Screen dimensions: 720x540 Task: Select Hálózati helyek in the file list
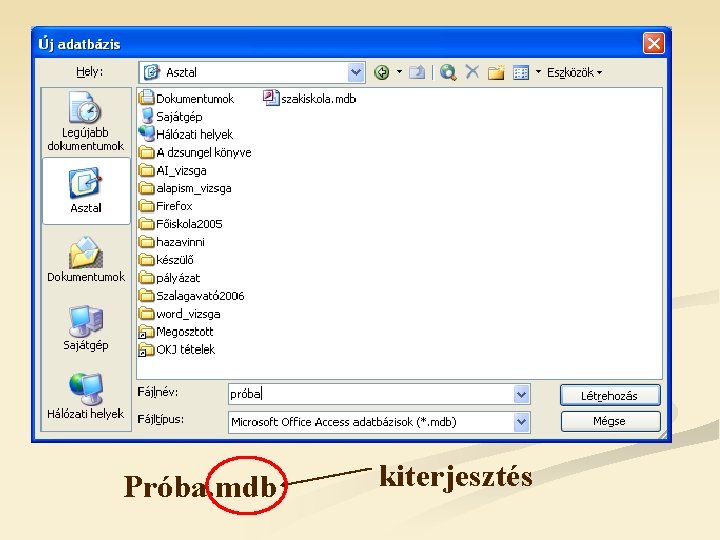[186, 135]
